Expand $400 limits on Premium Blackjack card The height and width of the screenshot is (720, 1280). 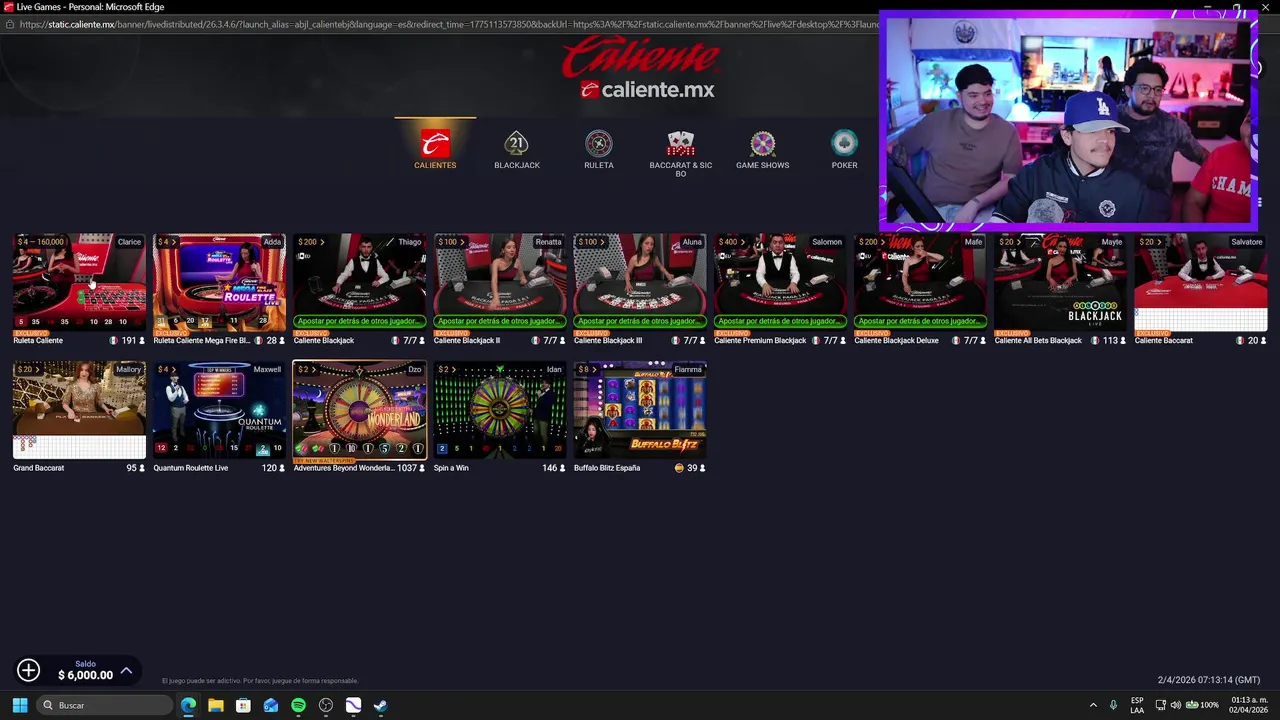click(731, 242)
